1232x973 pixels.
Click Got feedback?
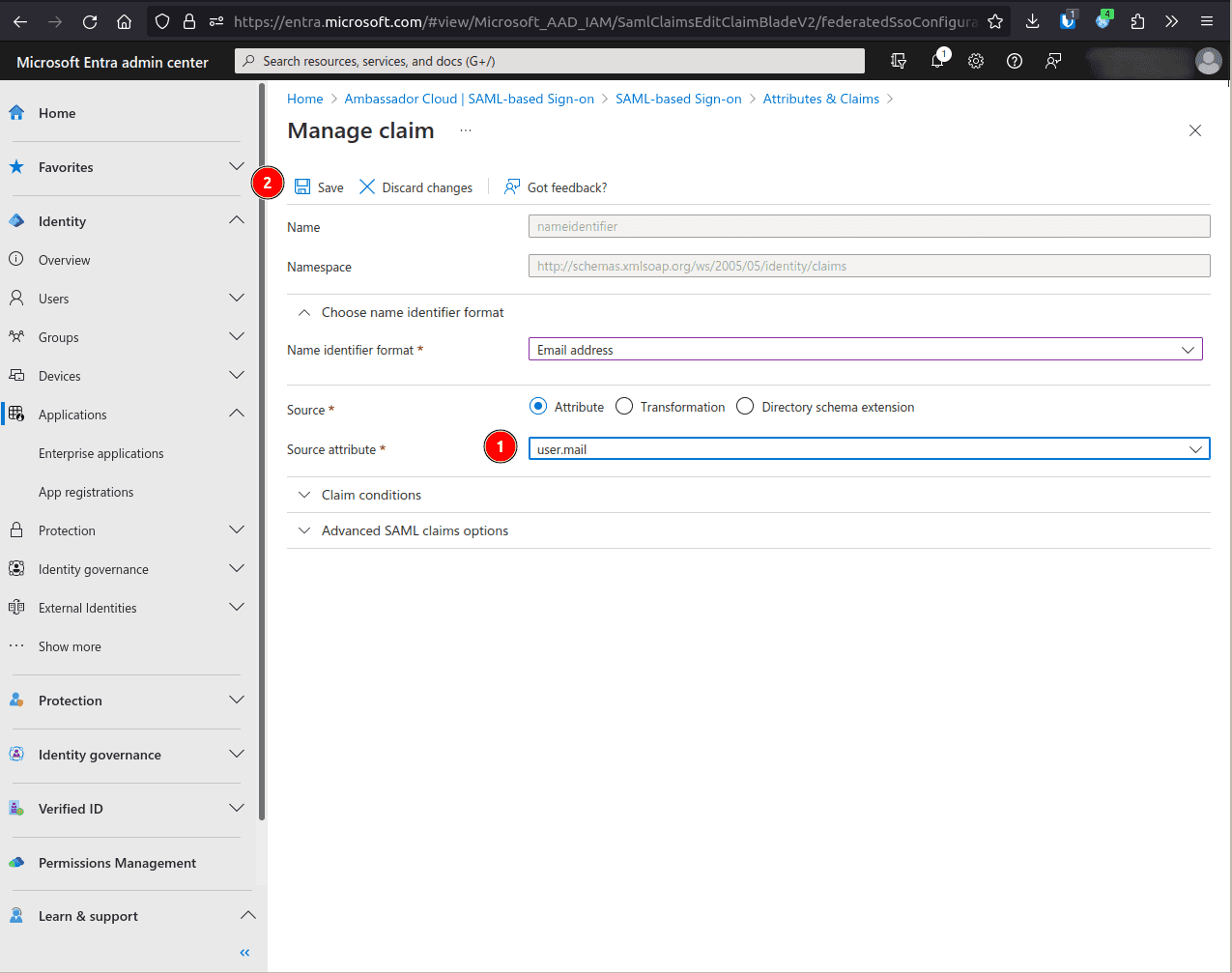click(556, 187)
